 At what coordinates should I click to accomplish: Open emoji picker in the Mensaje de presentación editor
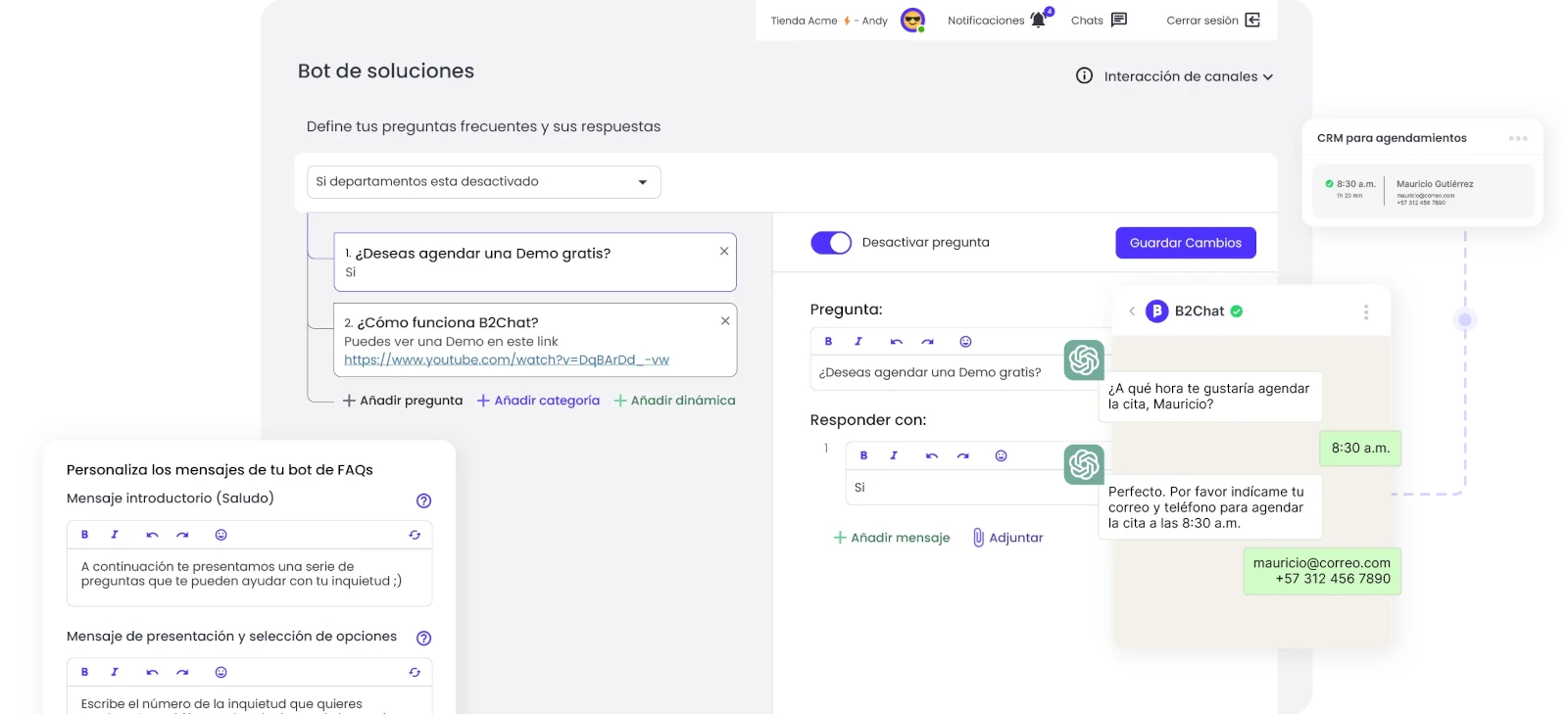point(220,672)
